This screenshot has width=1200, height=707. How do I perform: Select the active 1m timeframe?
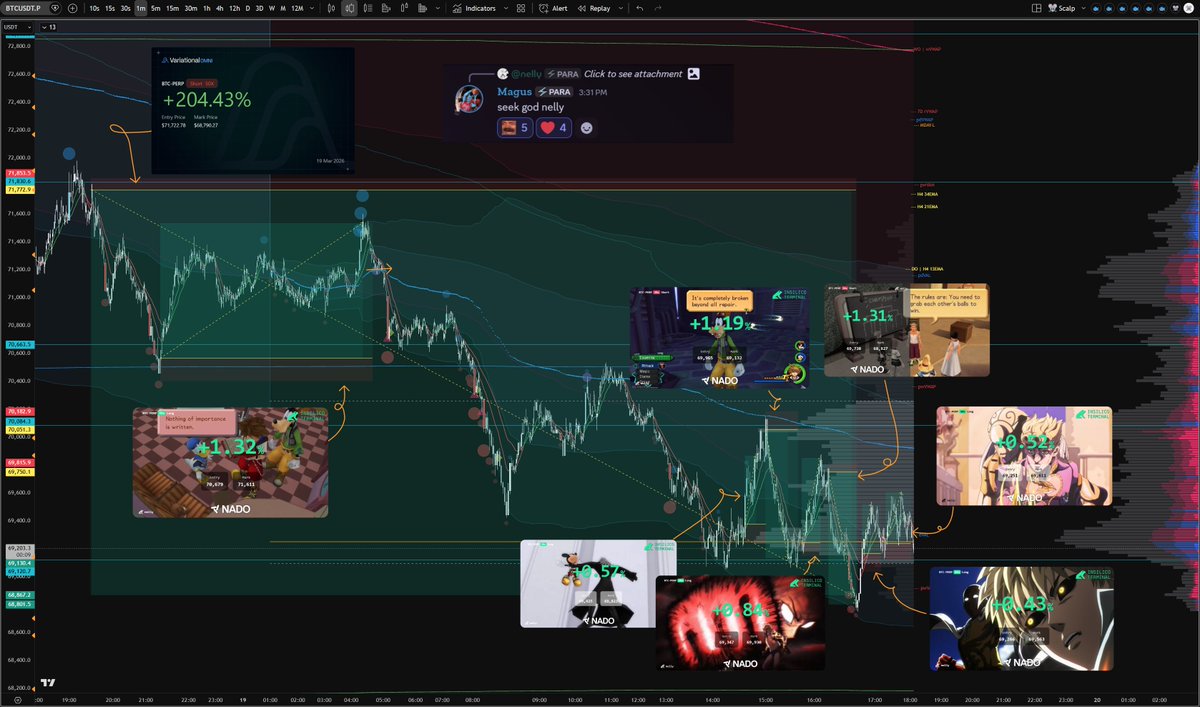point(141,8)
